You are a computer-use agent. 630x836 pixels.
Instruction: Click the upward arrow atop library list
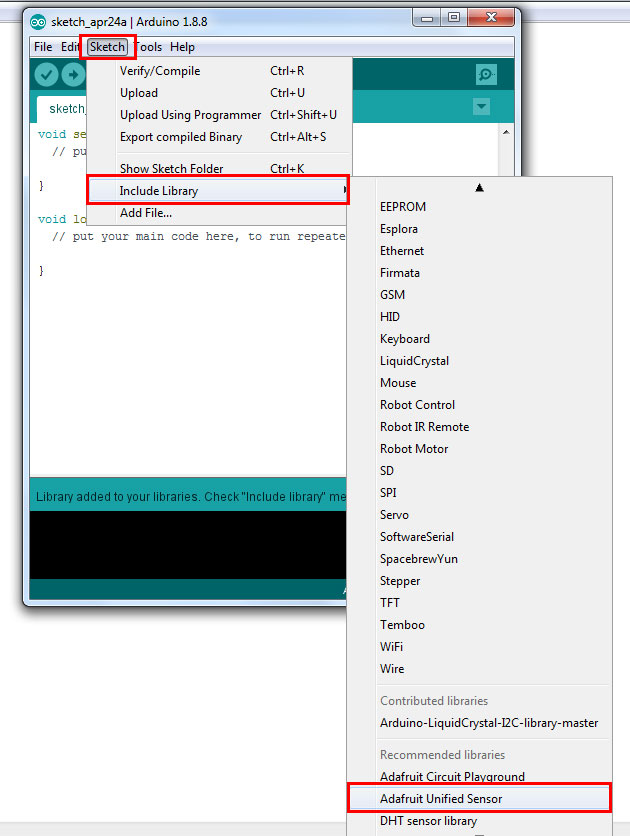(479, 188)
